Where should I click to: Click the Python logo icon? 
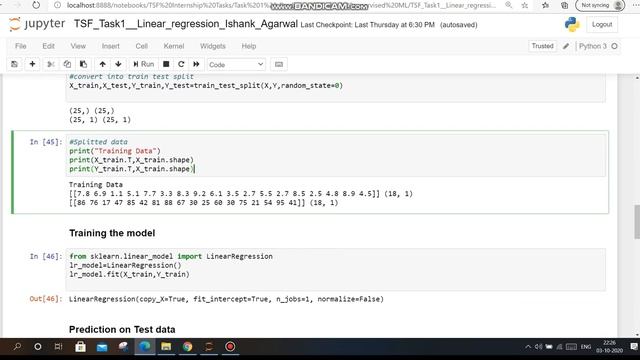click(x=572, y=24)
